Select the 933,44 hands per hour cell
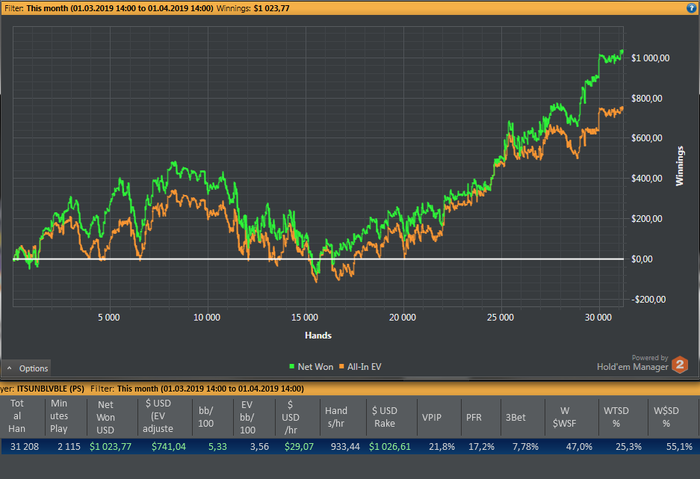This screenshot has width=700, height=479. tap(345, 446)
